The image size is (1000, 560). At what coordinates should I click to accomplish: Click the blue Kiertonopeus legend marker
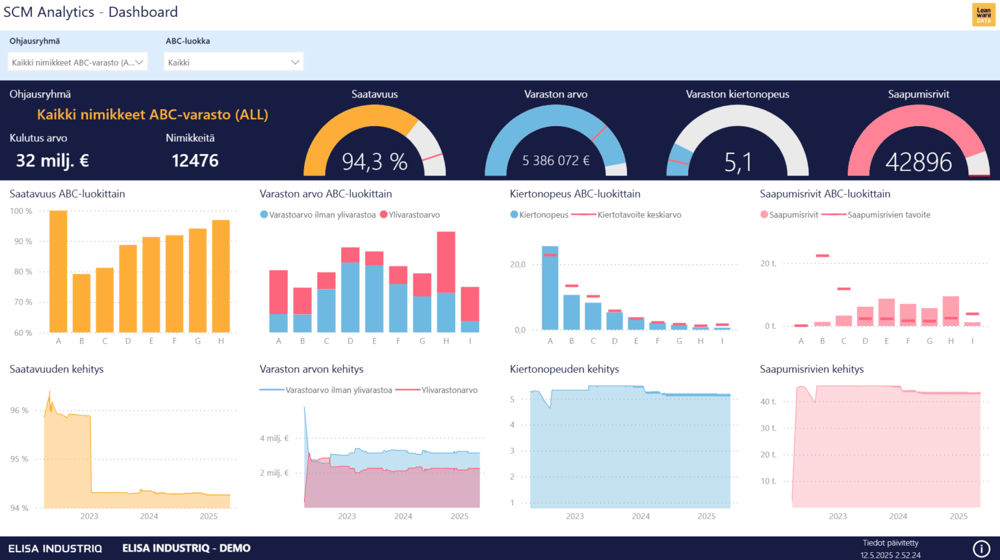click(x=514, y=215)
